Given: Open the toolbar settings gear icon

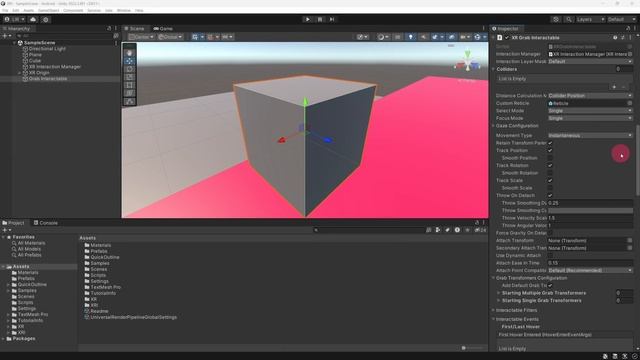Looking at the screenshot, I should coord(45,19).
